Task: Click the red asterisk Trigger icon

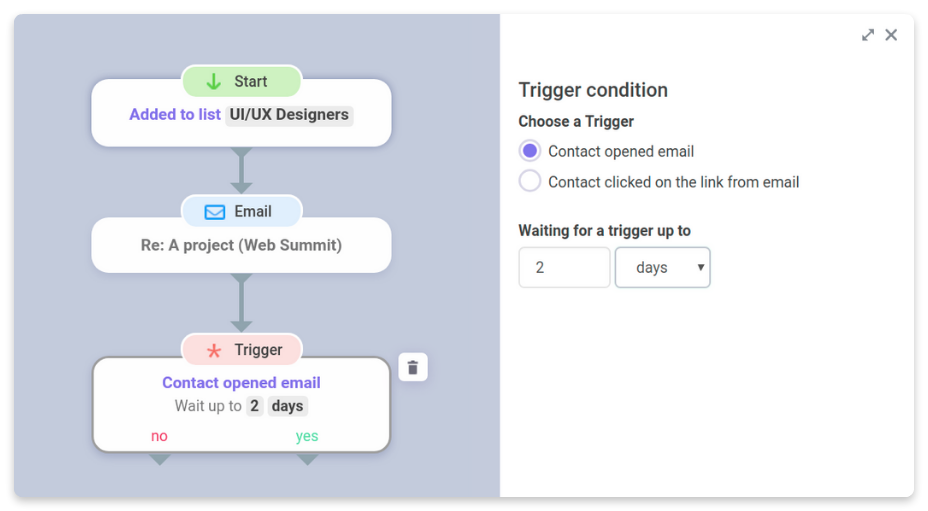Action: click(x=214, y=351)
